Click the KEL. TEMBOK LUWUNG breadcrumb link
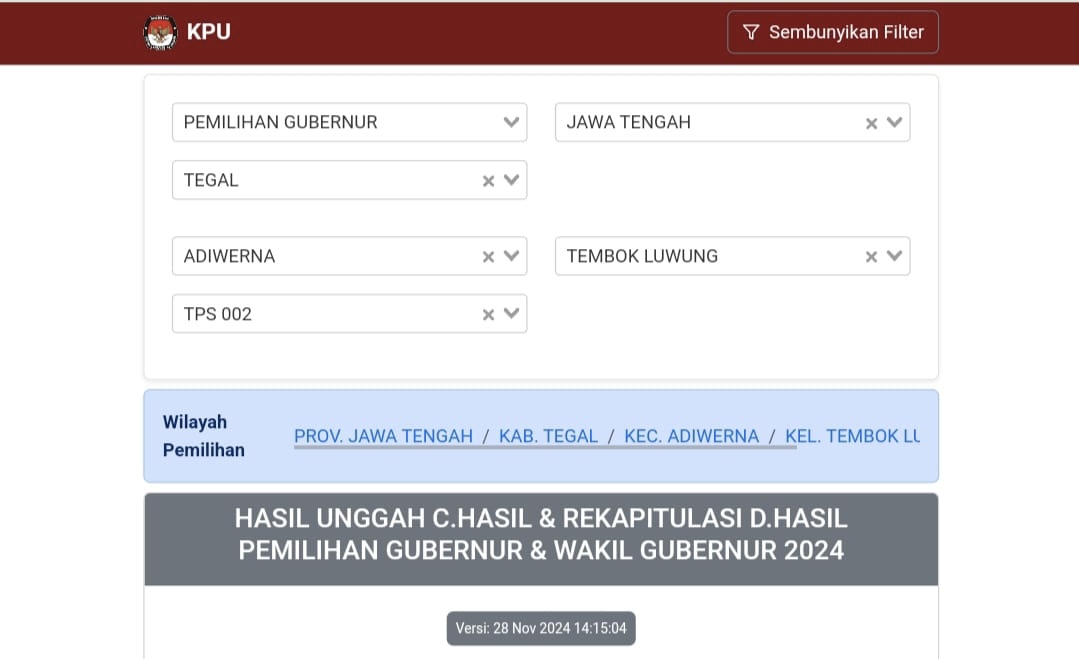 852,436
